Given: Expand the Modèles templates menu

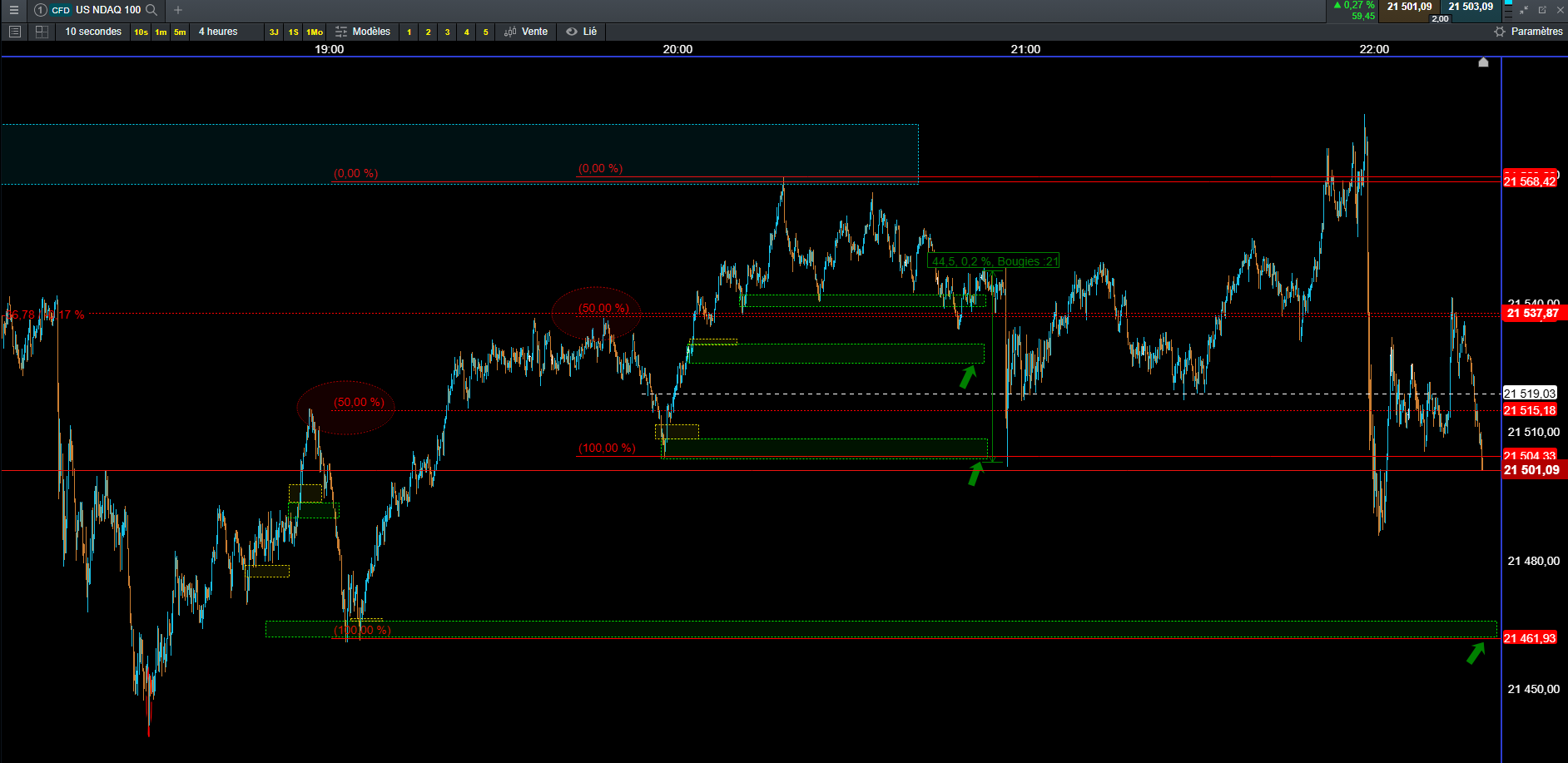Looking at the screenshot, I should [363, 32].
